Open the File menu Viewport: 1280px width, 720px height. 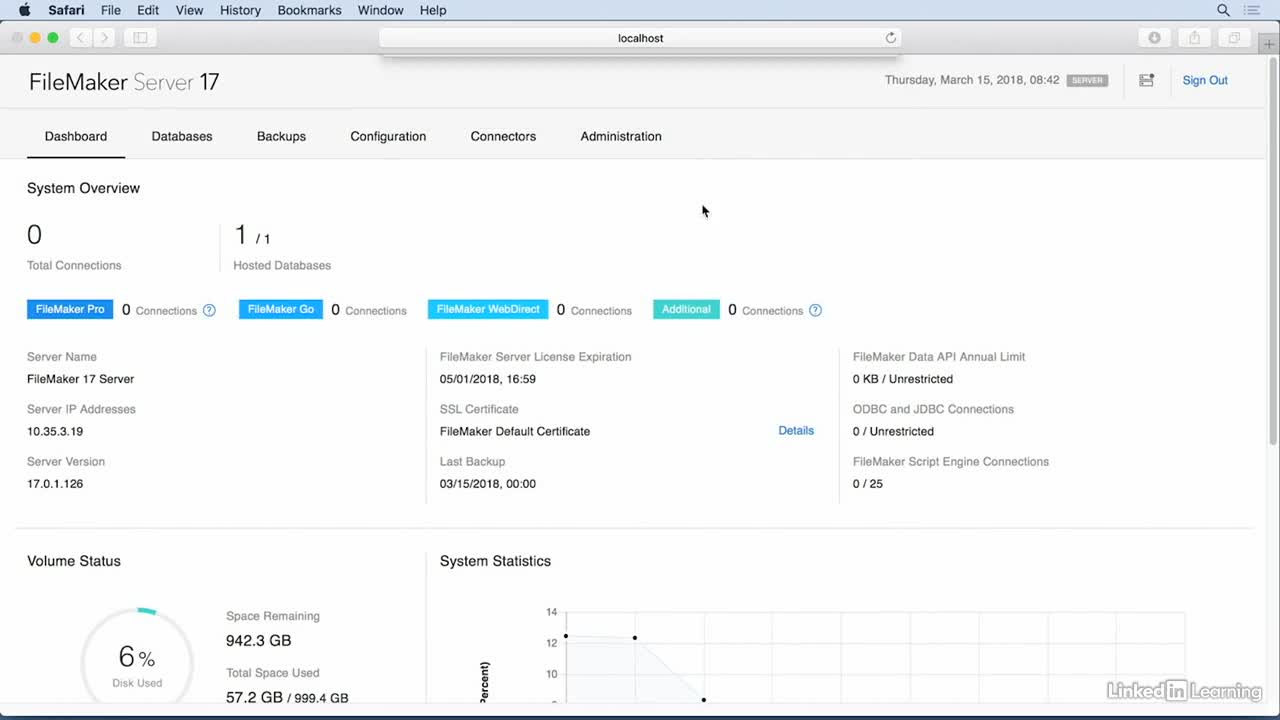[111, 10]
